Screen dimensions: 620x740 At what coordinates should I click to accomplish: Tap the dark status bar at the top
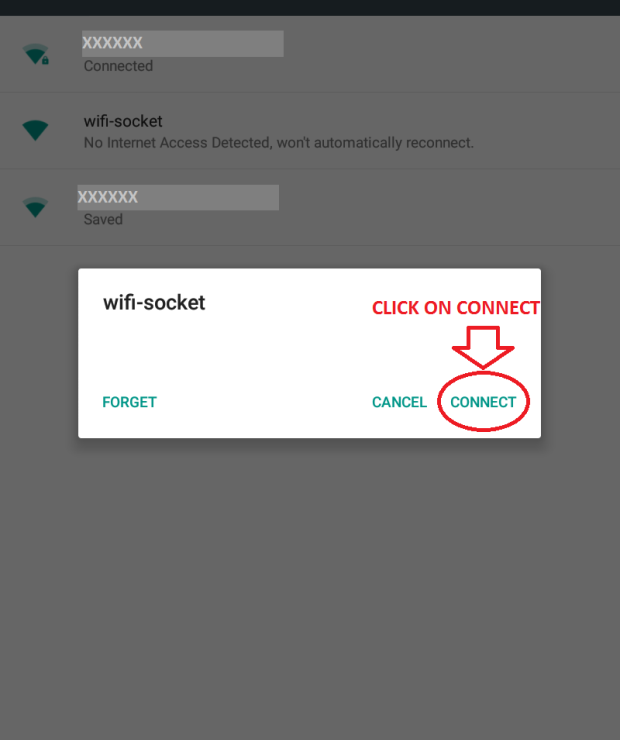click(x=310, y=8)
